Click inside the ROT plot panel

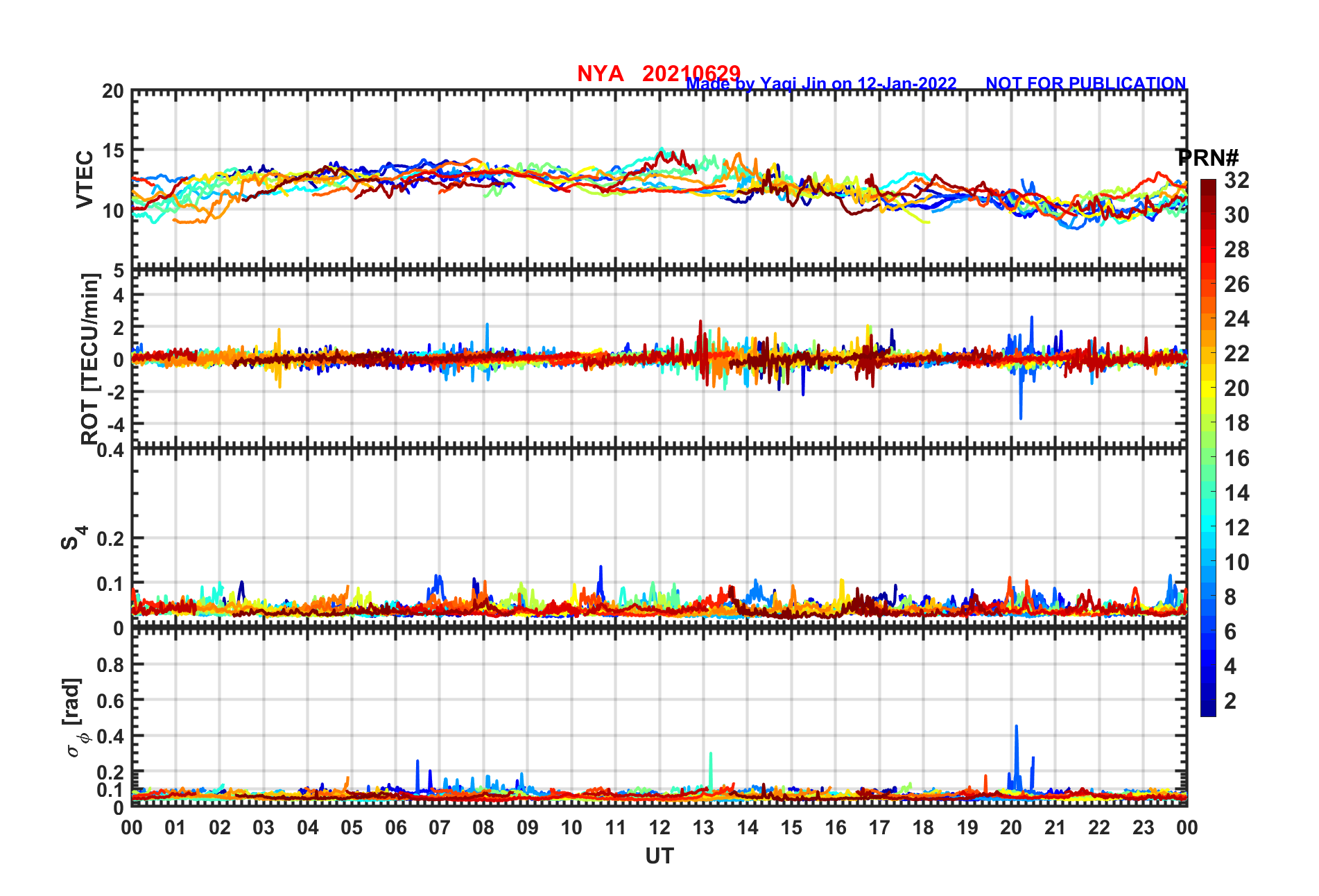pyautogui.click(x=659, y=359)
